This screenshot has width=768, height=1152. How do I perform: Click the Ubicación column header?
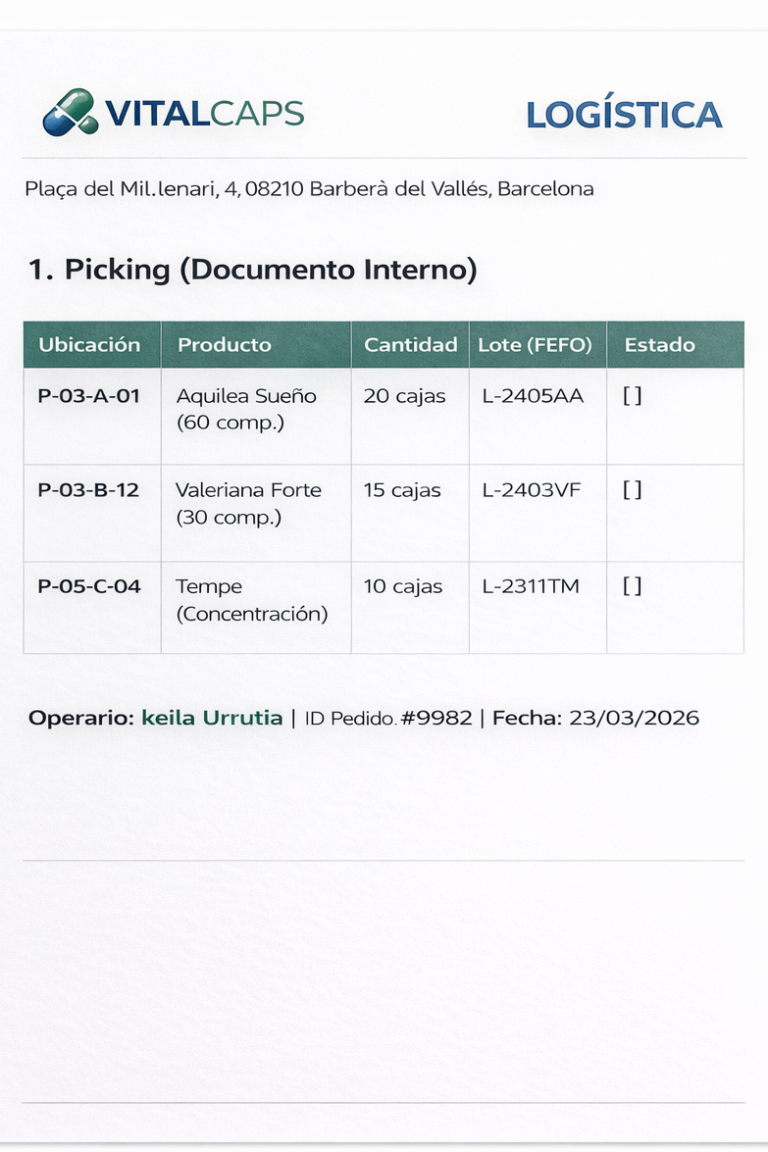click(x=90, y=345)
